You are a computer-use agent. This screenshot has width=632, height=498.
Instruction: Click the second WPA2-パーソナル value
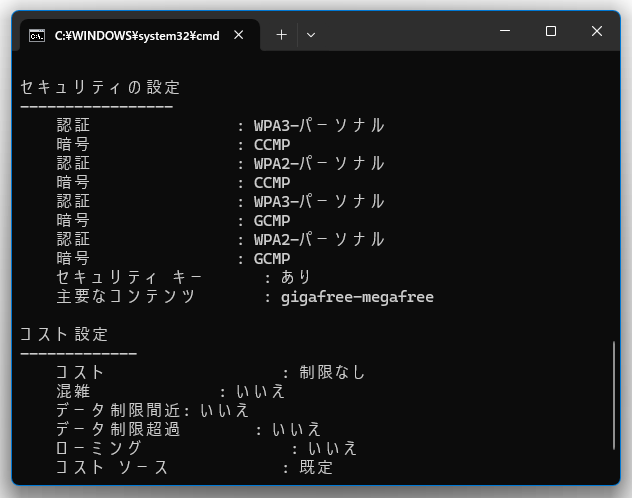[319, 239]
